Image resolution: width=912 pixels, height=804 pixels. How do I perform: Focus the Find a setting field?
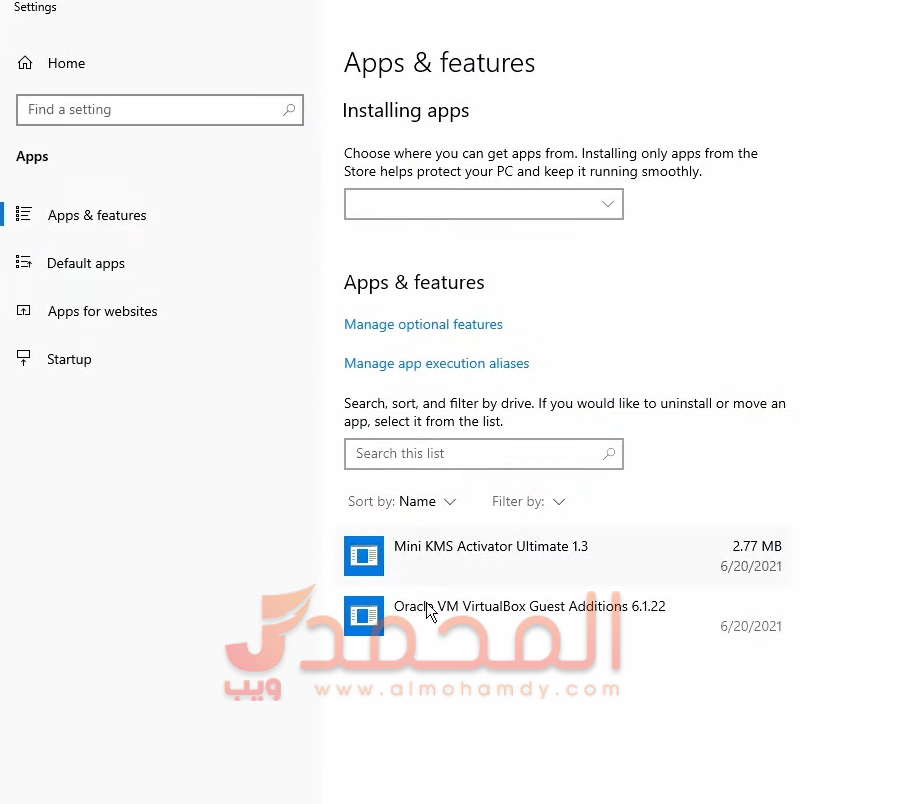click(159, 109)
